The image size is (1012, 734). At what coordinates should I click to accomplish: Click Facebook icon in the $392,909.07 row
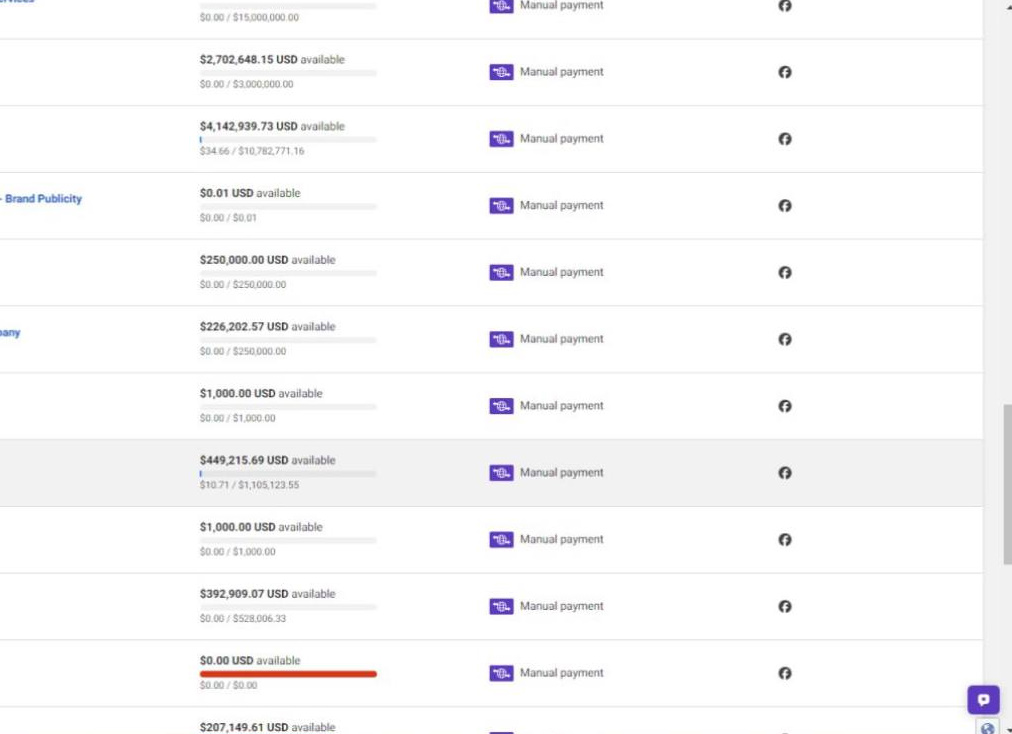[x=784, y=606]
